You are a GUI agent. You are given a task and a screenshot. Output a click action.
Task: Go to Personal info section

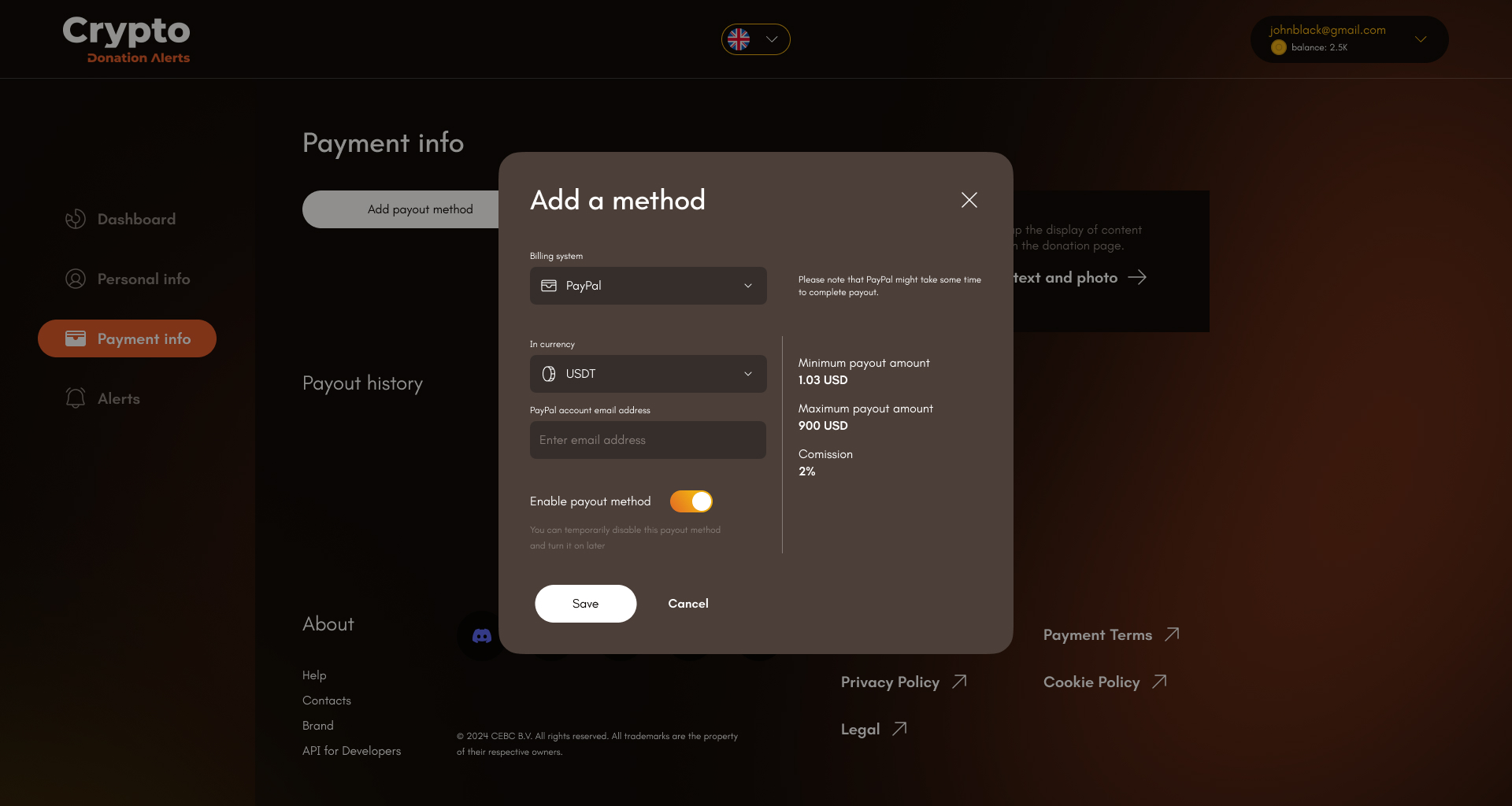point(143,279)
